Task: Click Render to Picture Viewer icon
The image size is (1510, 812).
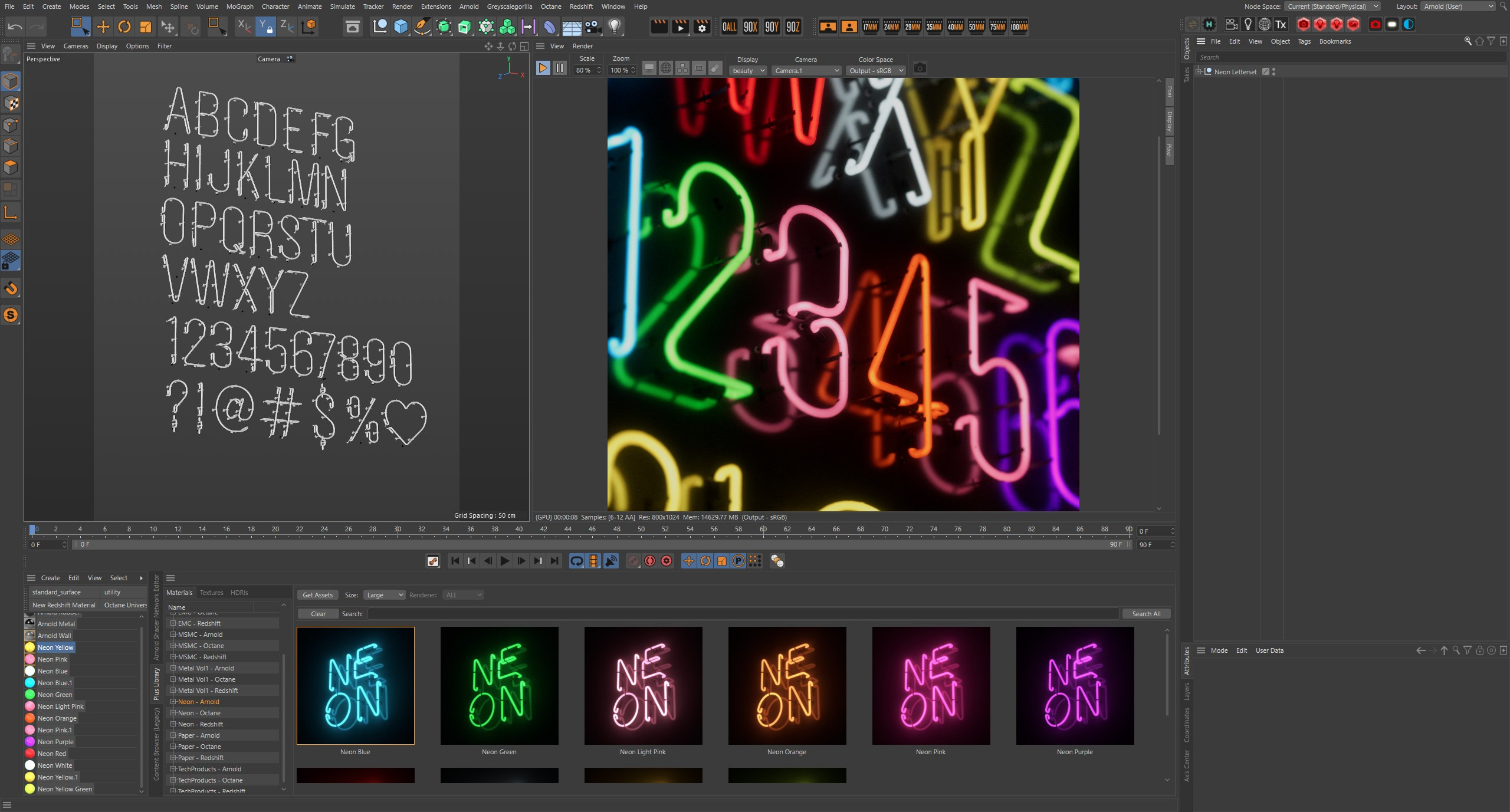Action: coord(681,27)
